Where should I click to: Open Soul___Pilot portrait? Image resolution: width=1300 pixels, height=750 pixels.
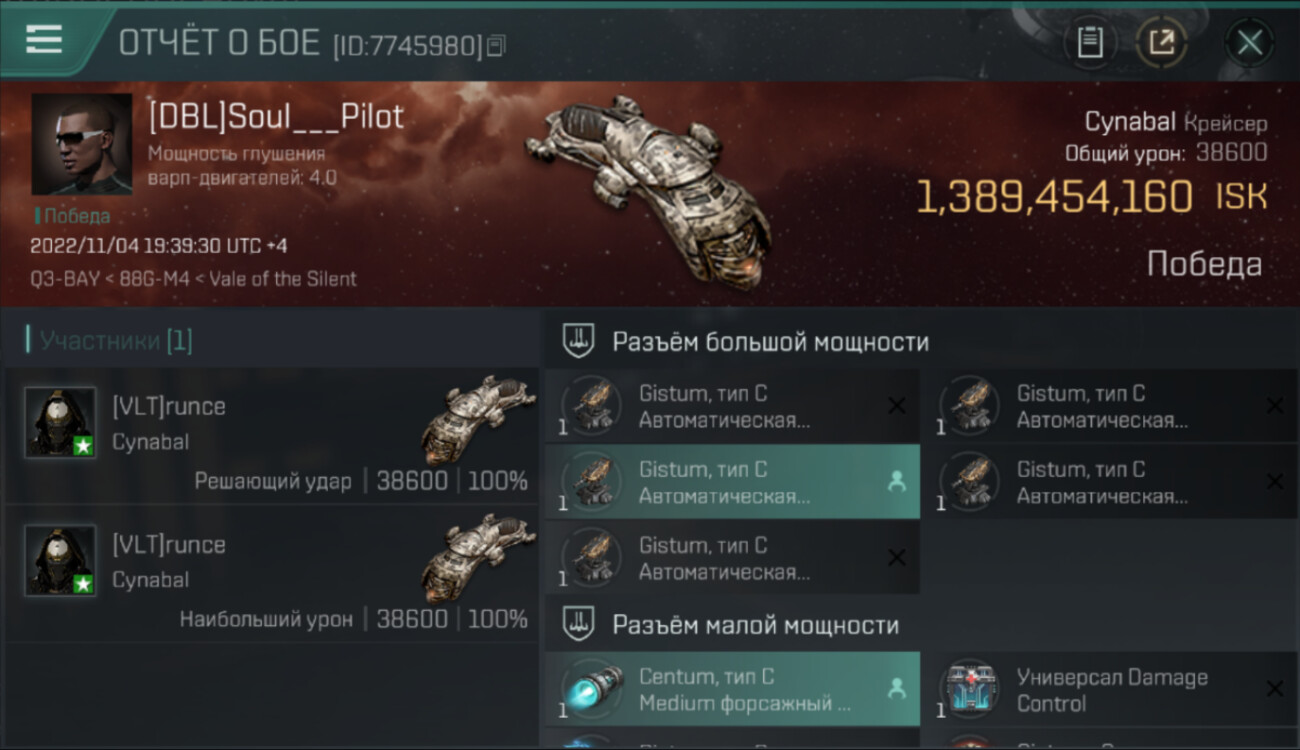(82, 144)
